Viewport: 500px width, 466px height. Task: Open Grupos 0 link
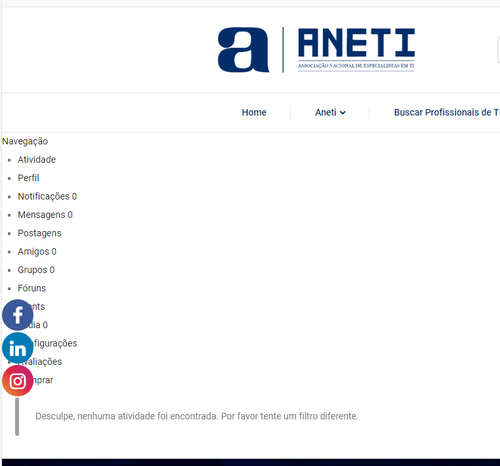pos(36,270)
